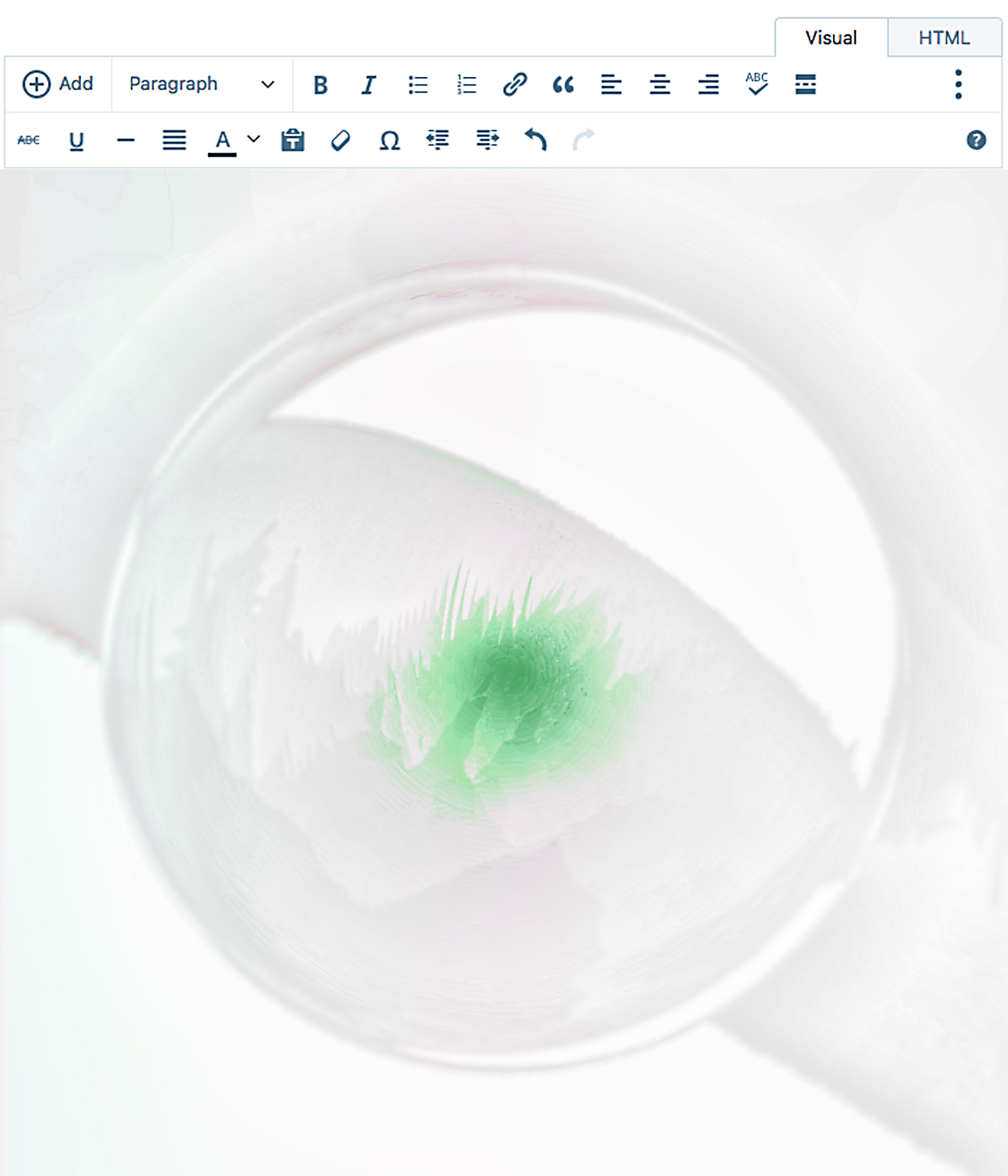Insert a bulleted list
This screenshot has height=1176, width=1008.
pyautogui.click(x=418, y=85)
